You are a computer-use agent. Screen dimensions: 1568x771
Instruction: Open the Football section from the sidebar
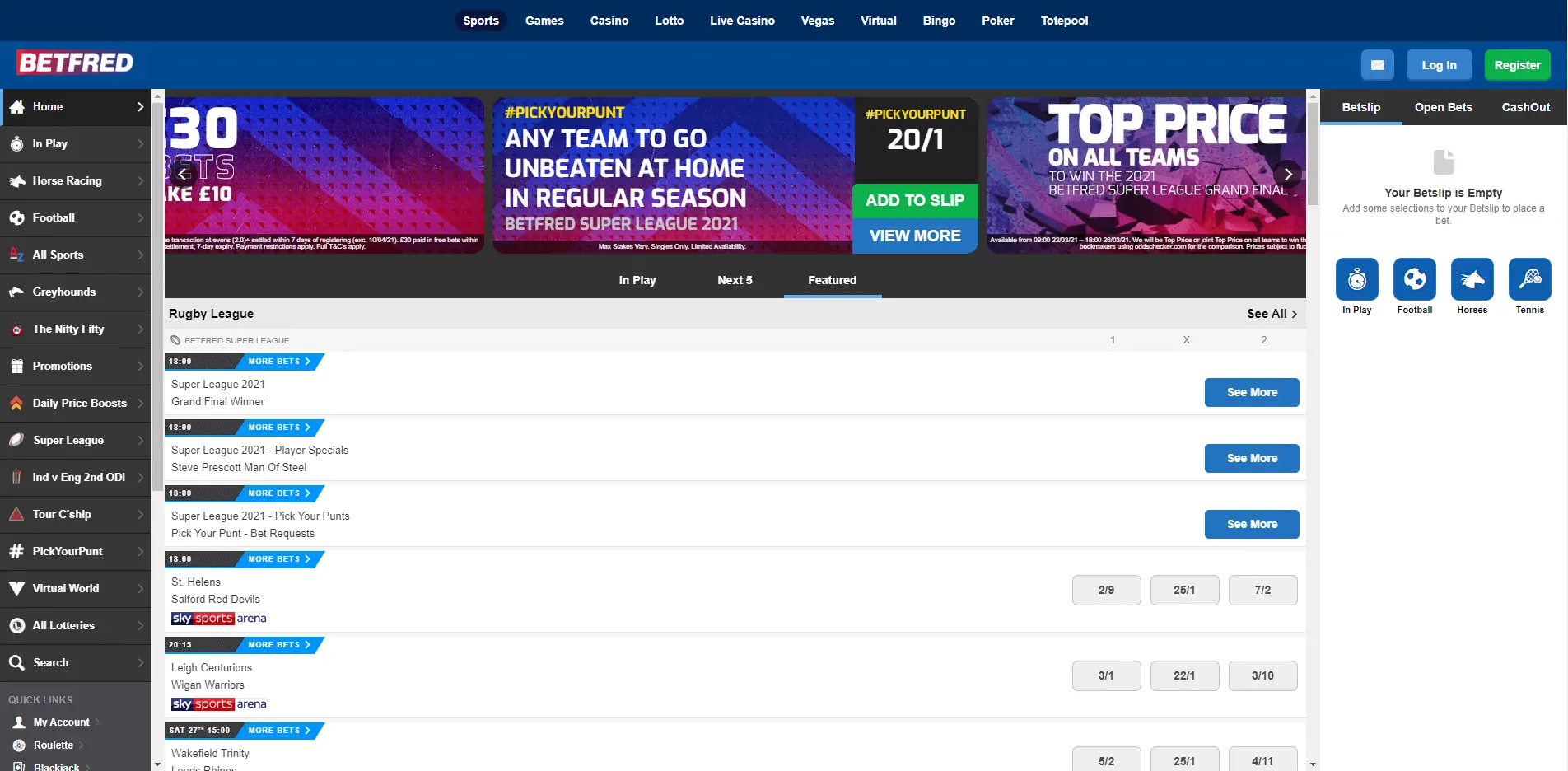pos(16,217)
